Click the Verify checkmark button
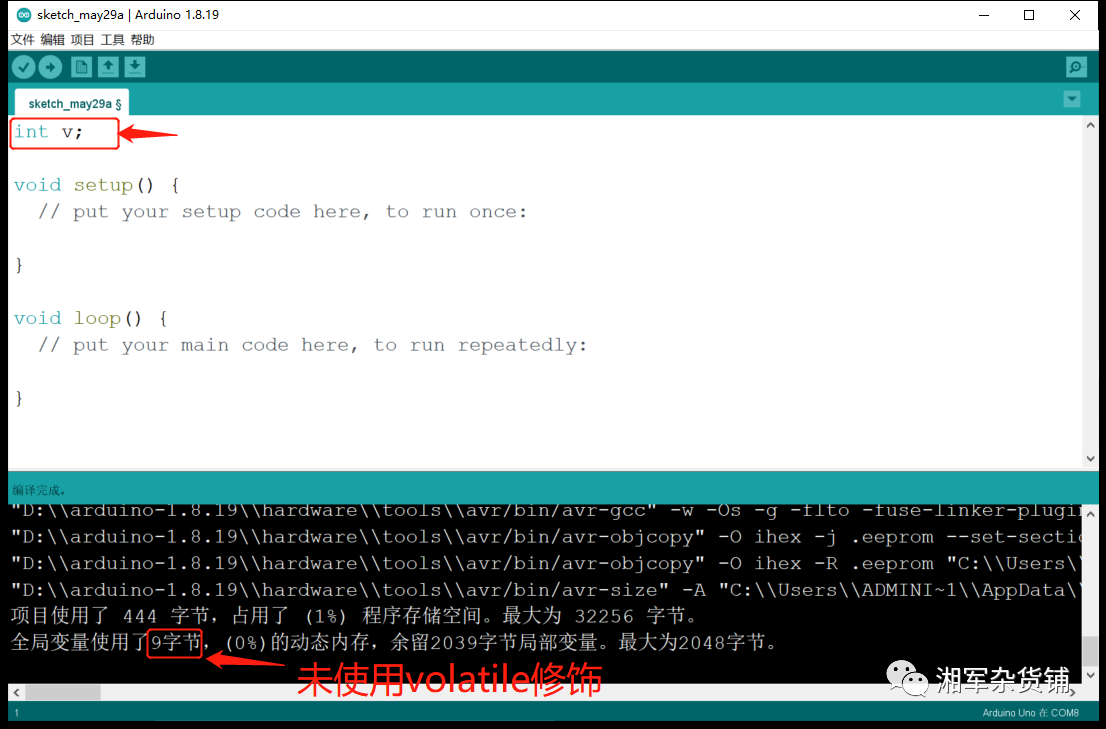 click(23, 67)
